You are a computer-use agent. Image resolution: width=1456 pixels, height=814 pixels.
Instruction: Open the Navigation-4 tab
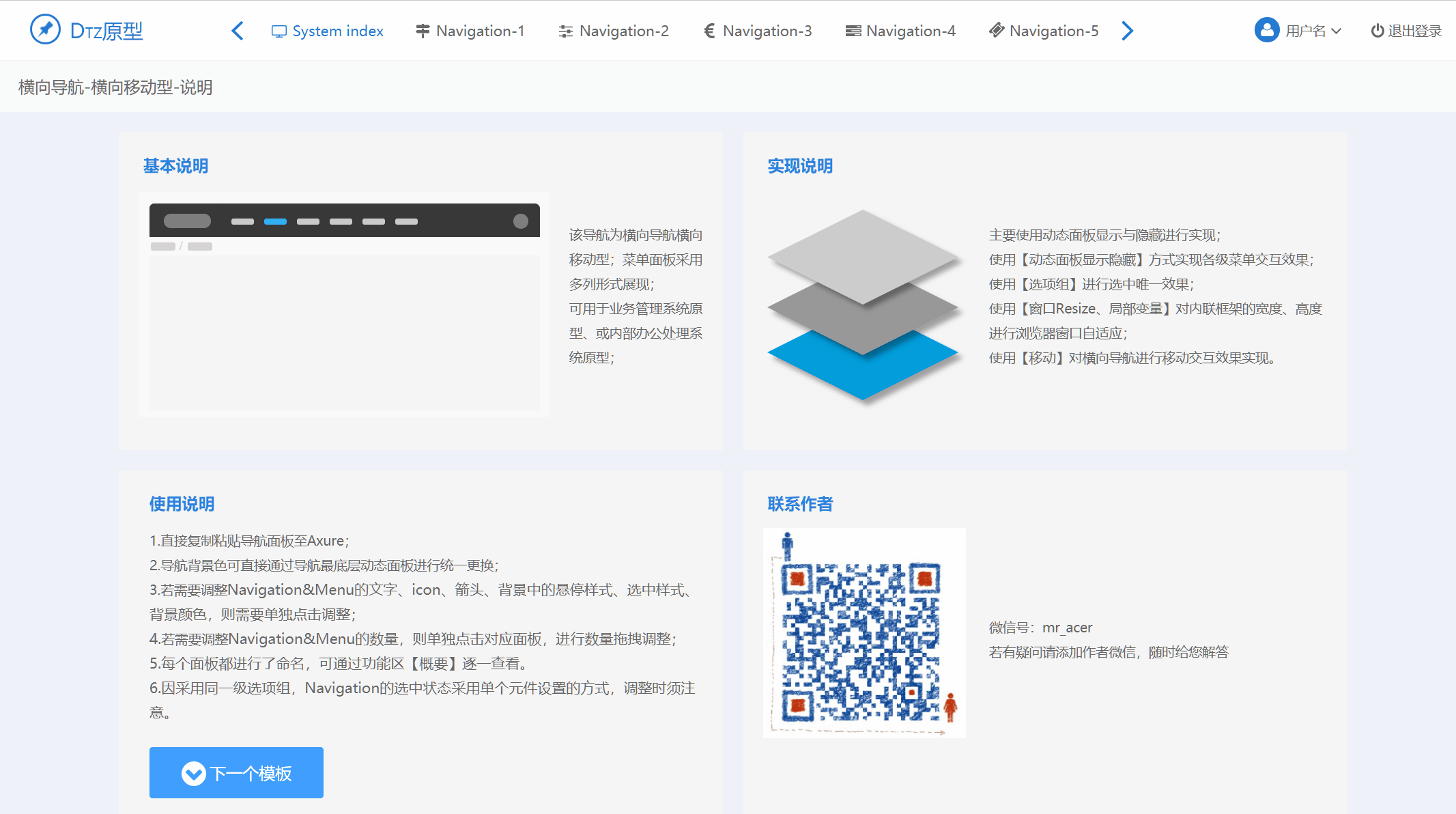[900, 31]
